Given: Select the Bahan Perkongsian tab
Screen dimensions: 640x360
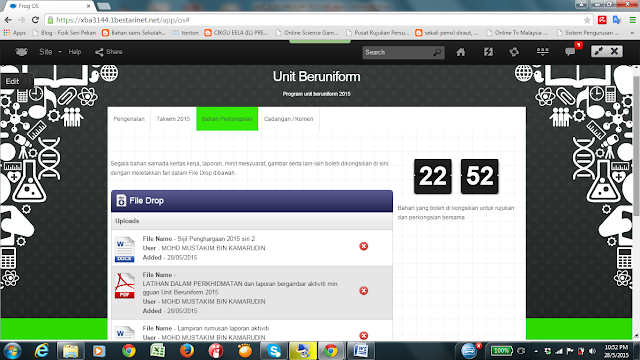Looking at the screenshot, I should (227, 119).
